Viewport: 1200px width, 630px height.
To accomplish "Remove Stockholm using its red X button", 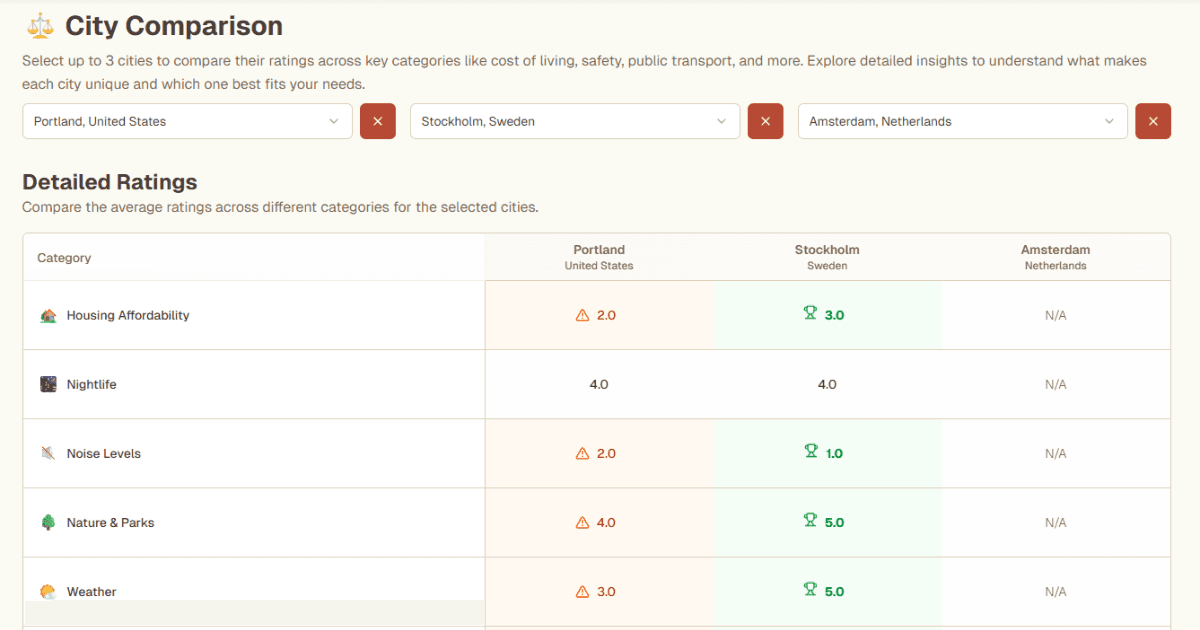I will point(765,121).
